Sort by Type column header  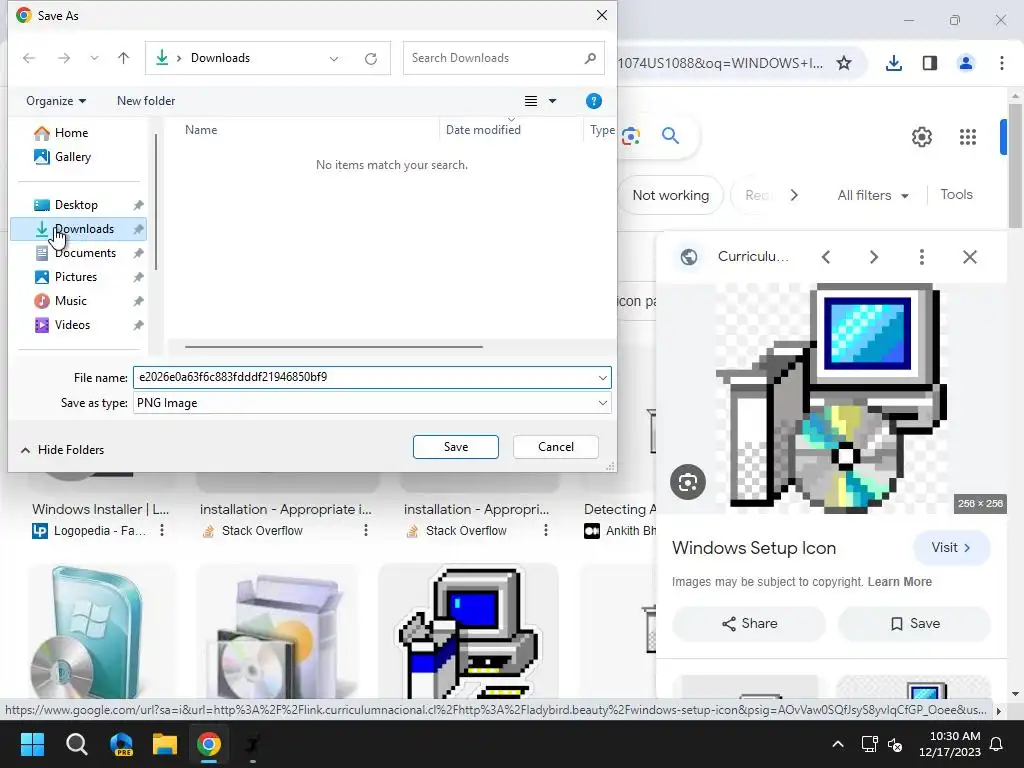[602, 130]
